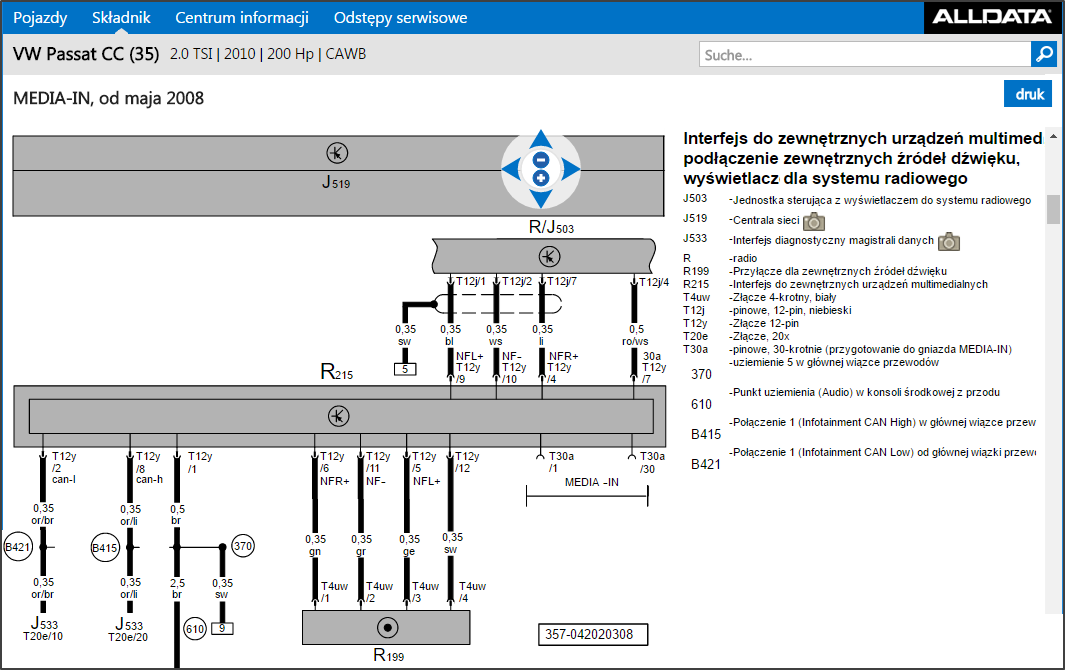Open Centrum informacji menu
1065x670 pixels.
tap(242, 18)
